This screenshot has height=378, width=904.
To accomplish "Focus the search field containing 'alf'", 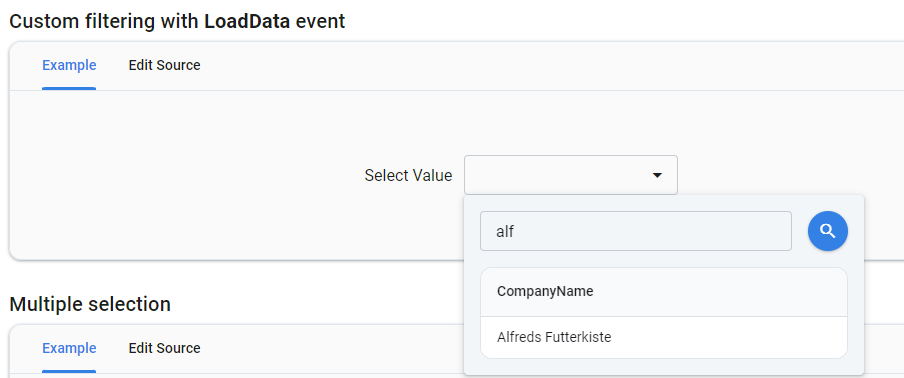I will coord(635,231).
